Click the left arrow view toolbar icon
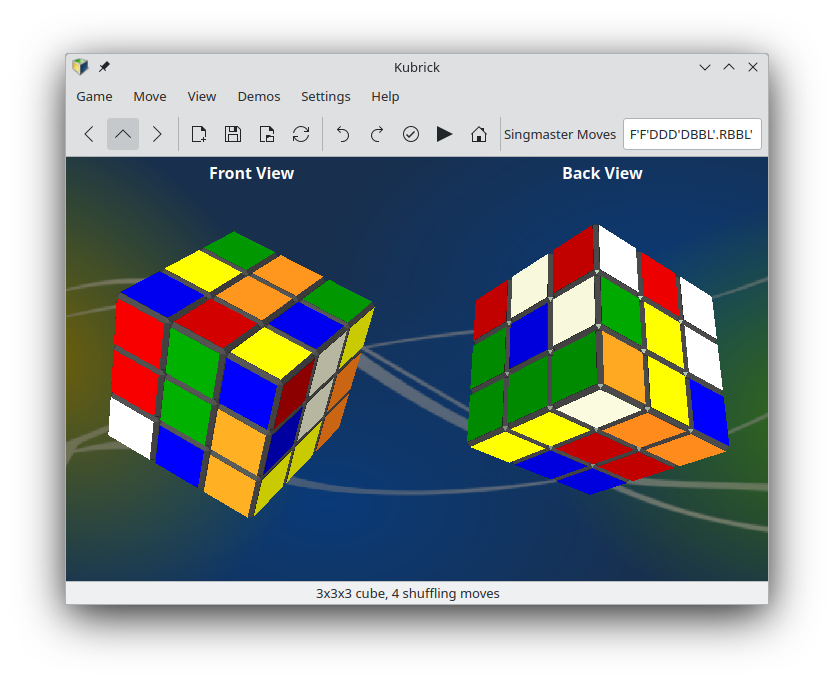 (89, 134)
